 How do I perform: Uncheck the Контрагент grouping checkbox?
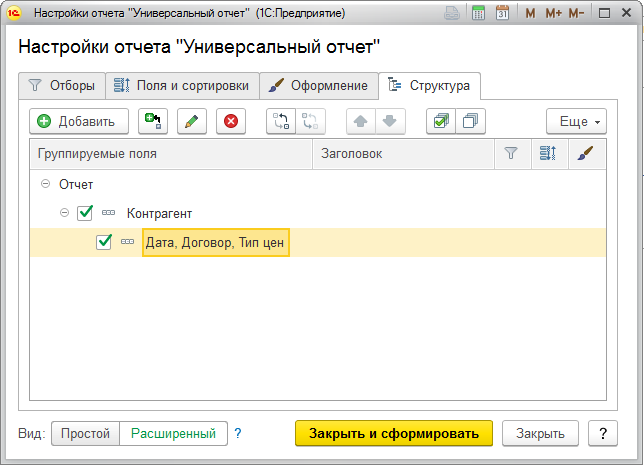click(85, 213)
